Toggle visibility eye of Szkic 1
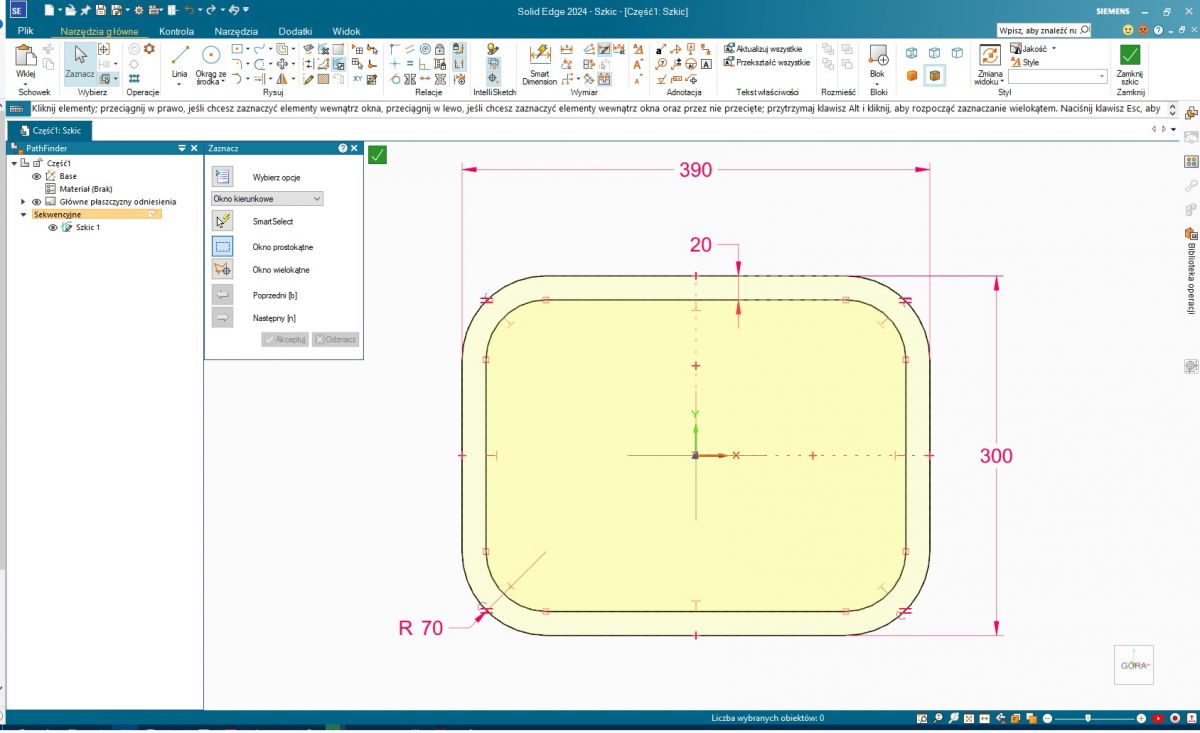Screen dimensions: 1200x733 tap(53, 227)
